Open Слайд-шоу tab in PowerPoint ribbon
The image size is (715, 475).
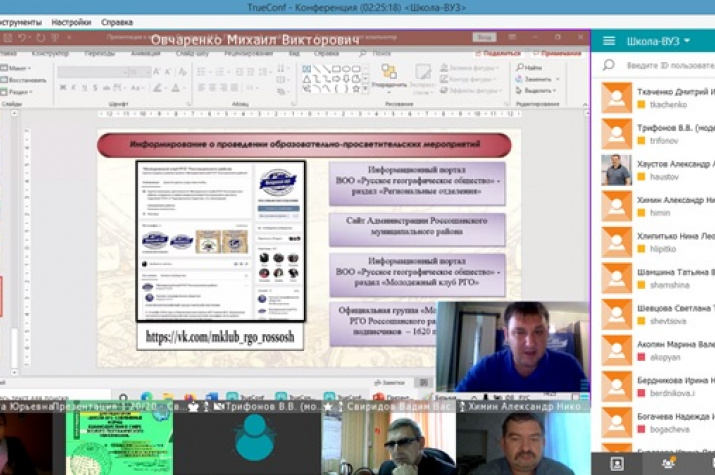point(192,53)
